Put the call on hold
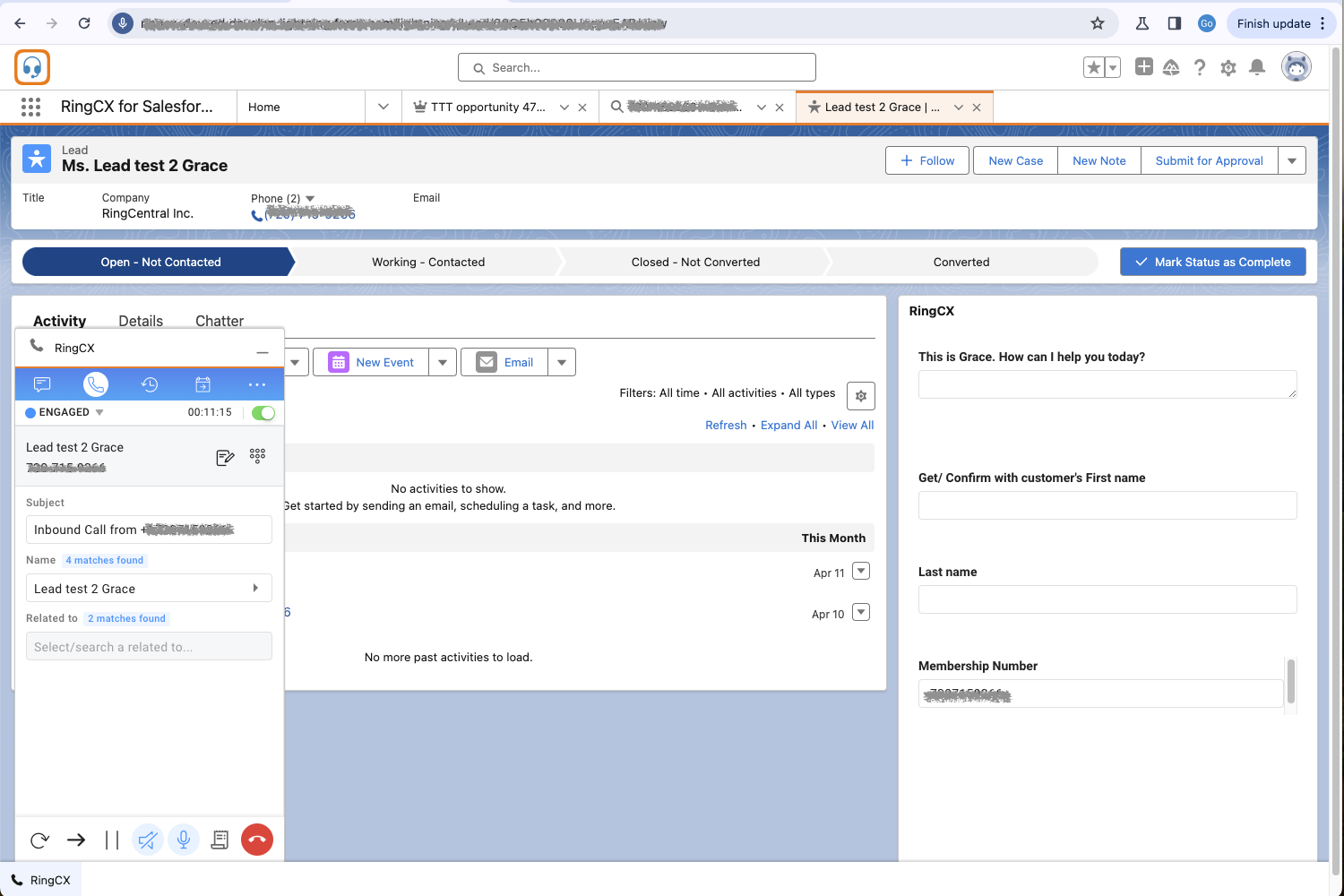Screen dimensions: 1344x896 (x=112, y=840)
